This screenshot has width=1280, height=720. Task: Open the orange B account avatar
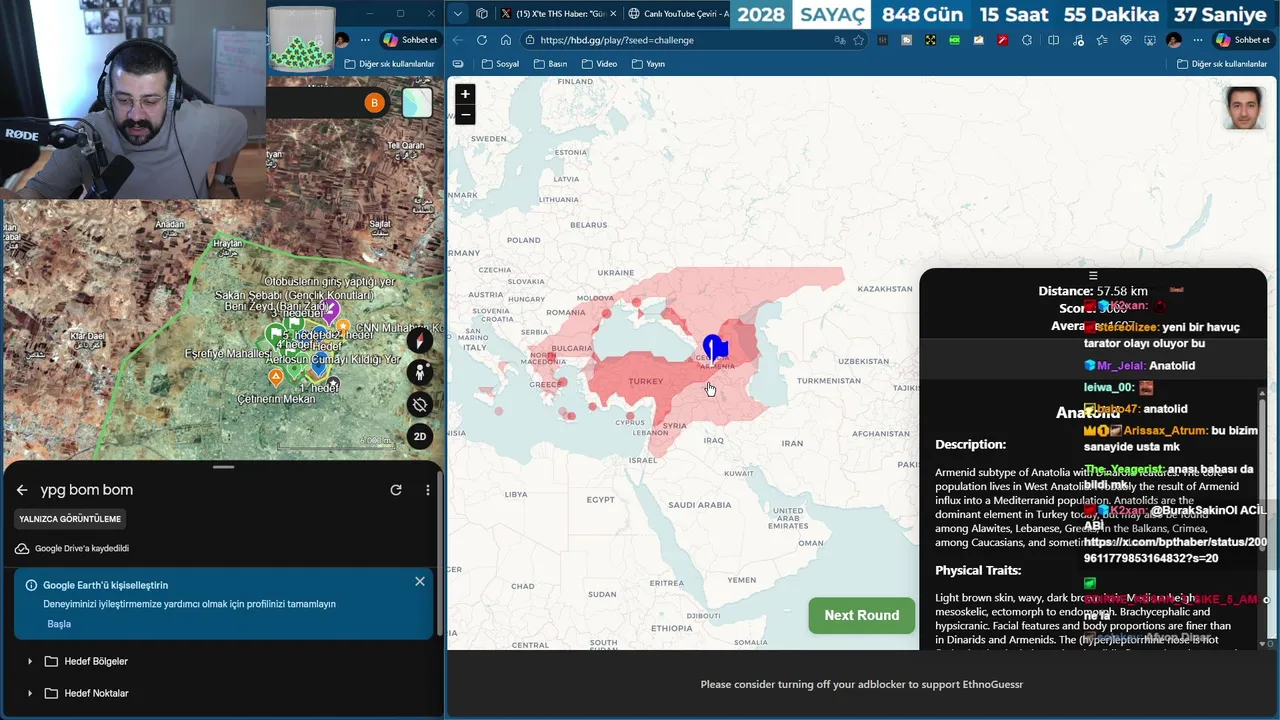pos(374,102)
